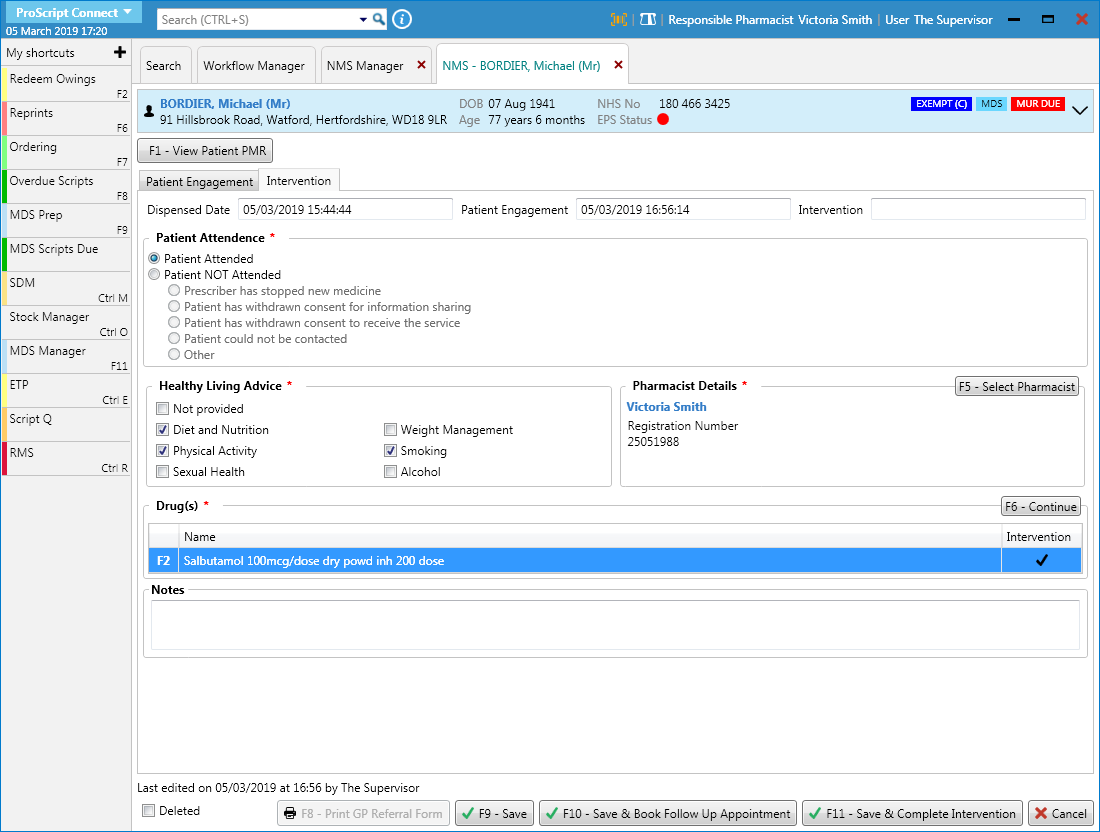The width and height of the screenshot is (1100, 832).
Task: Click F6 - Continue button
Action: (1040, 506)
